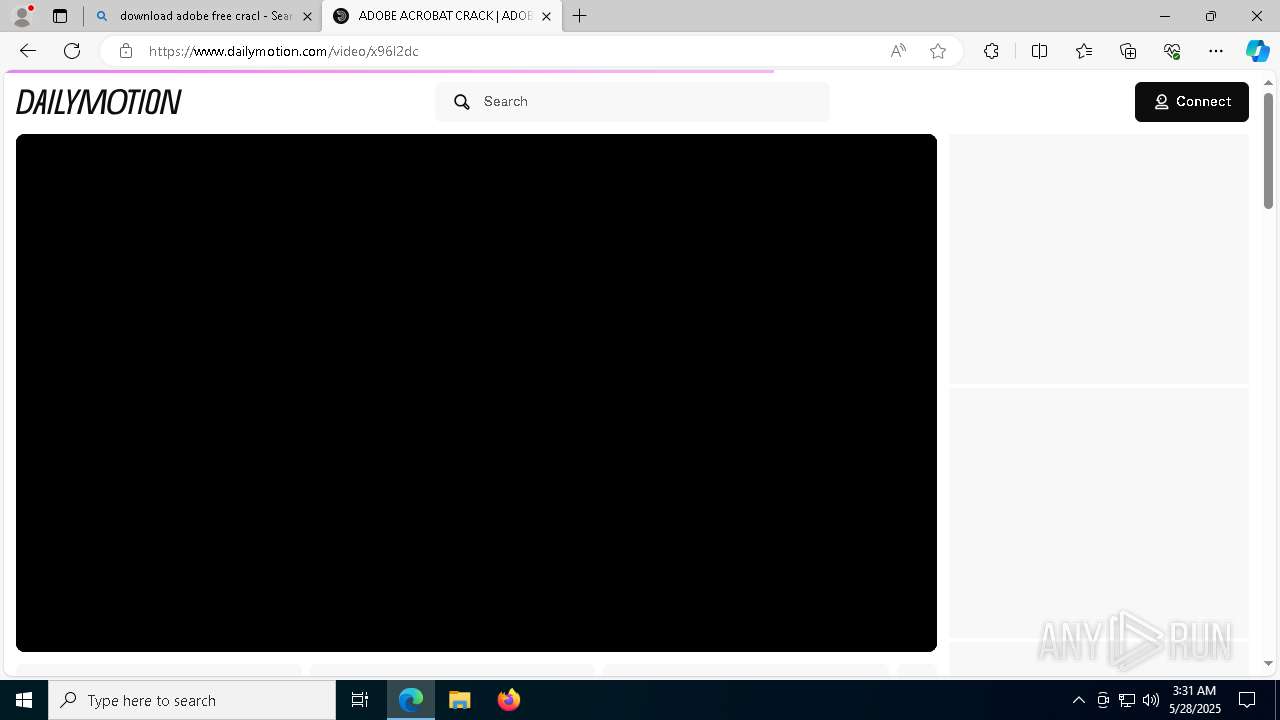This screenshot has width=1280, height=720.
Task: Open Copilot sidebar icon
Action: tap(1257, 51)
